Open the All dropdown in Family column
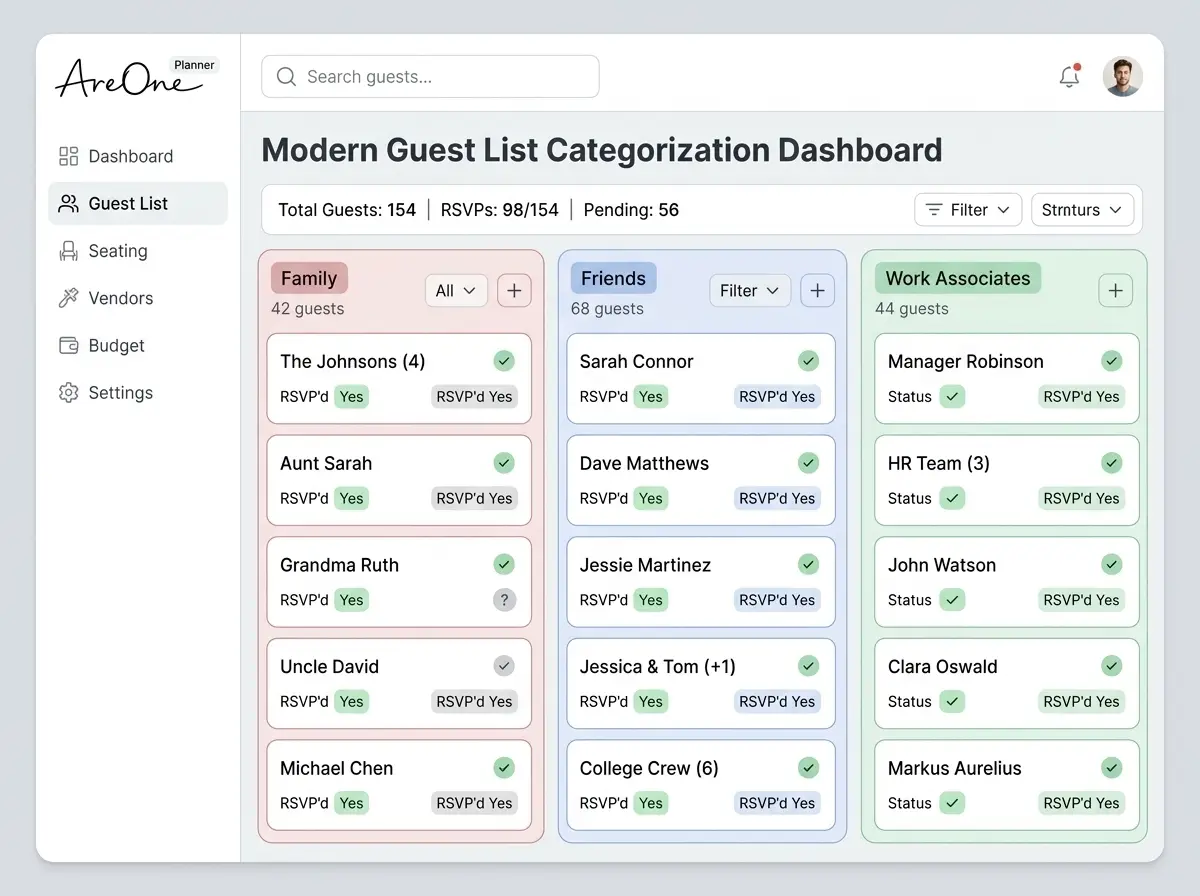The image size is (1200, 896). point(456,290)
